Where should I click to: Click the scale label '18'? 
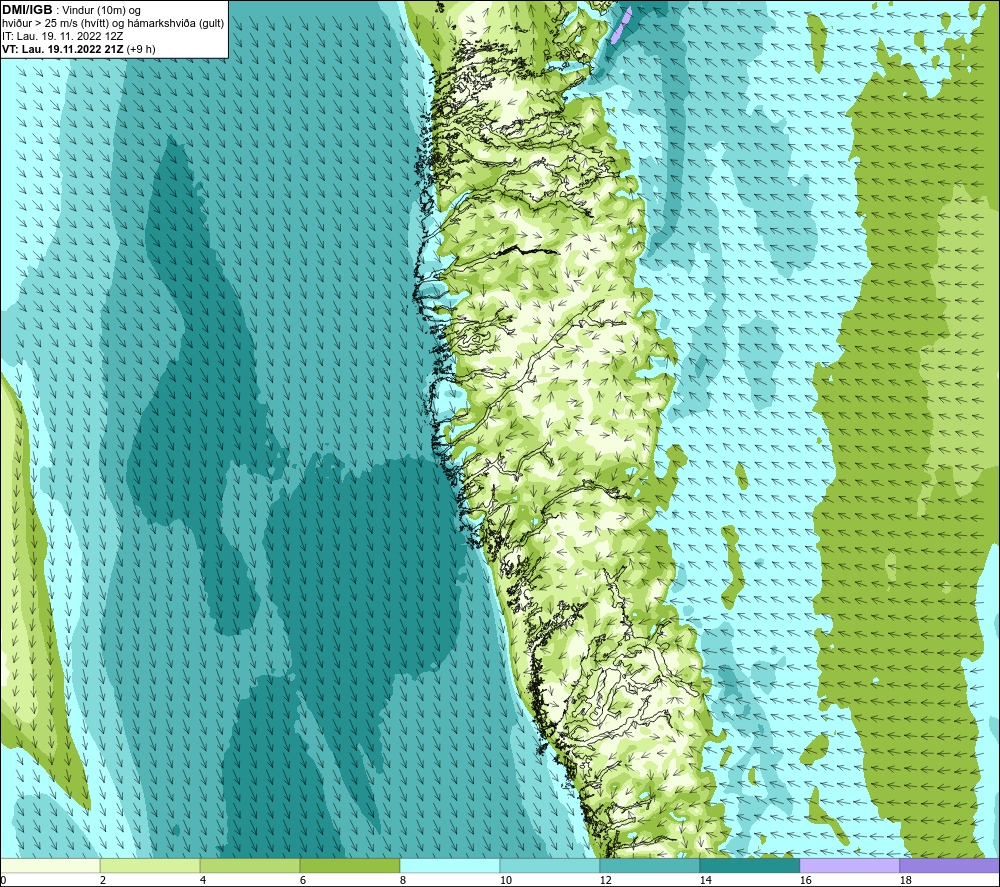(x=906, y=880)
